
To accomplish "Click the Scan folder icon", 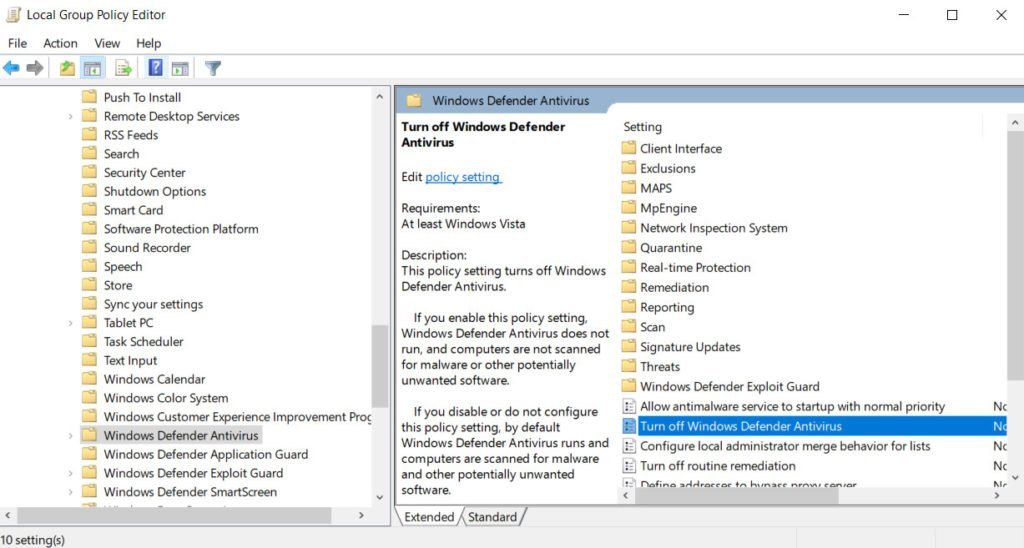I will [628, 327].
